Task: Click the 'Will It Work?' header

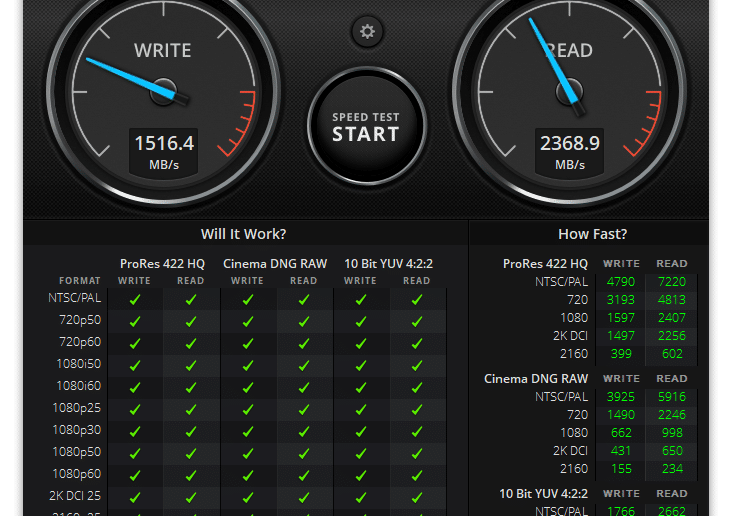Action: pos(243,233)
